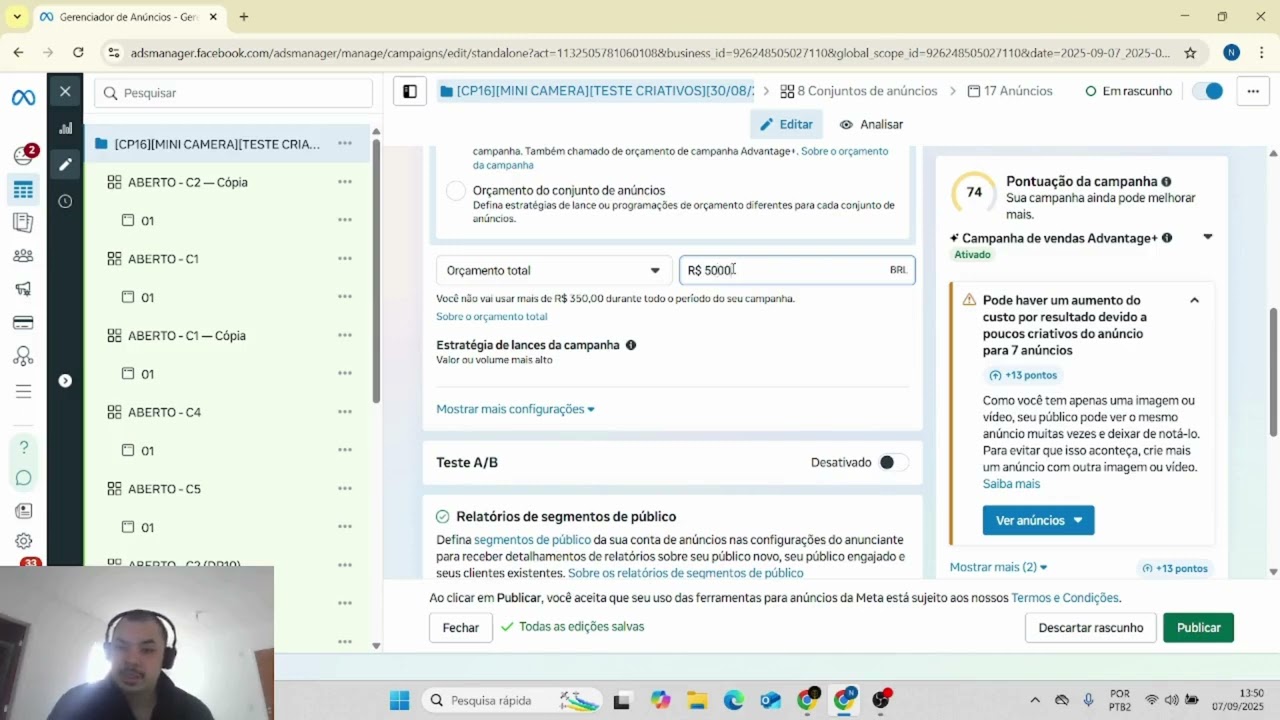Collapse the cost increase warning card

[1194, 300]
